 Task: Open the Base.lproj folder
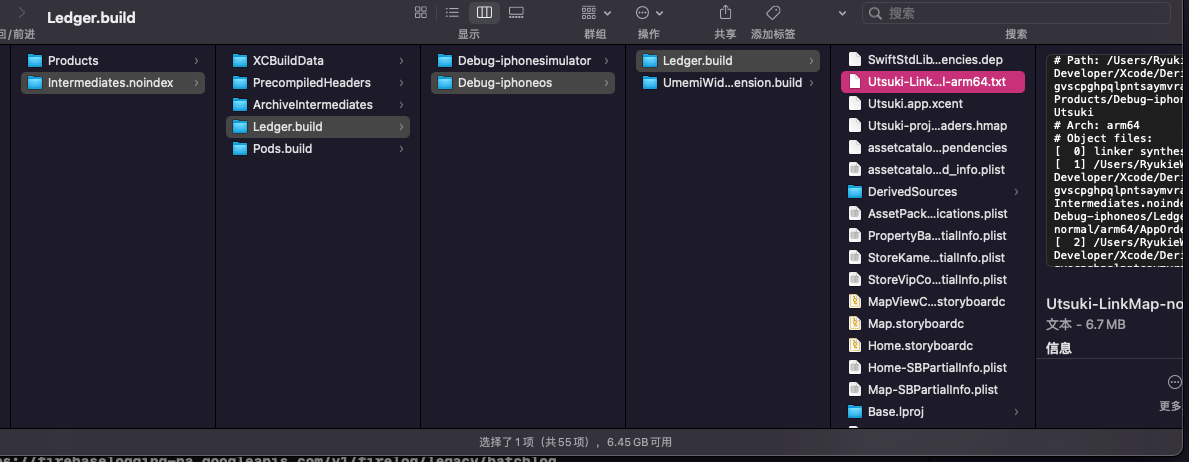933,411
